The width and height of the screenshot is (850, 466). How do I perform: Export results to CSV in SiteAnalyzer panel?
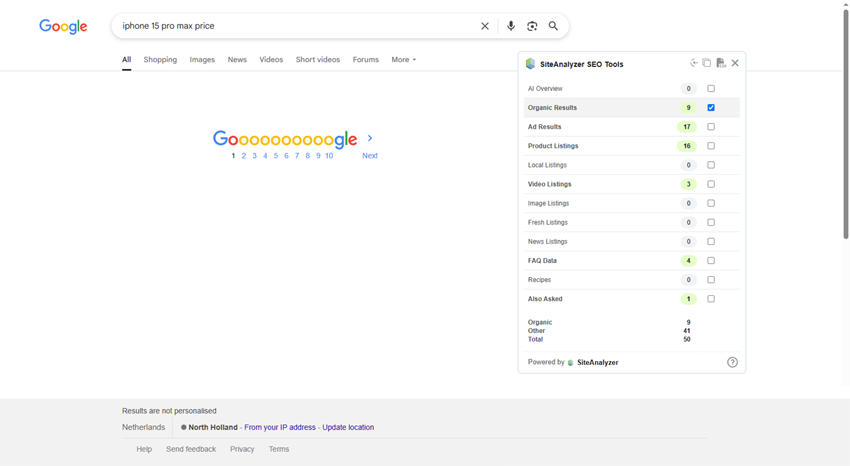720,63
